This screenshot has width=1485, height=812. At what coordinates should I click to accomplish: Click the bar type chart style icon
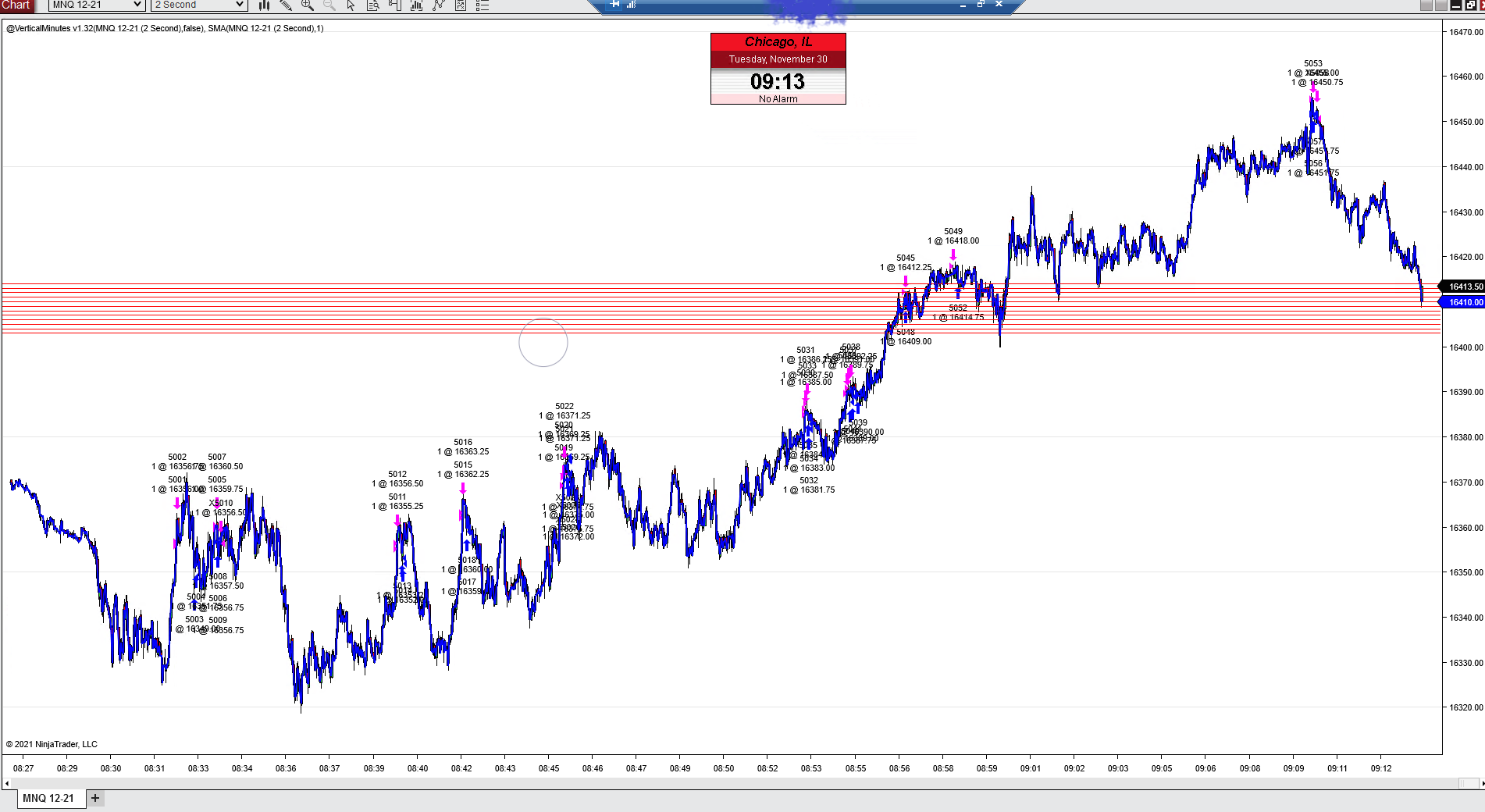[x=264, y=5]
